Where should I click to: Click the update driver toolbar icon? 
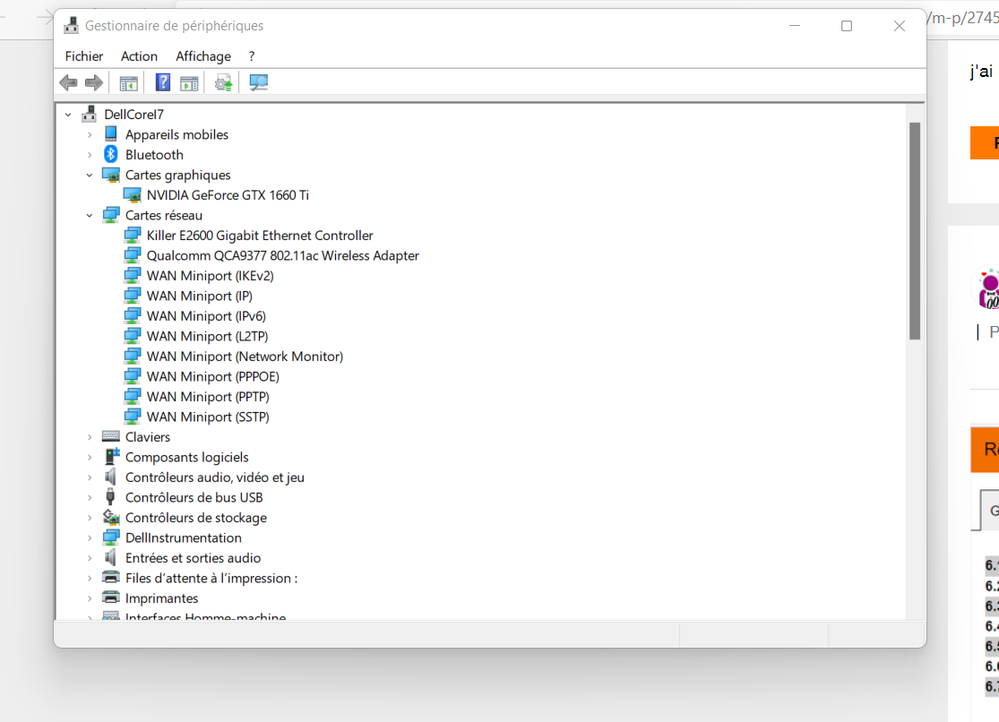tap(224, 83)
